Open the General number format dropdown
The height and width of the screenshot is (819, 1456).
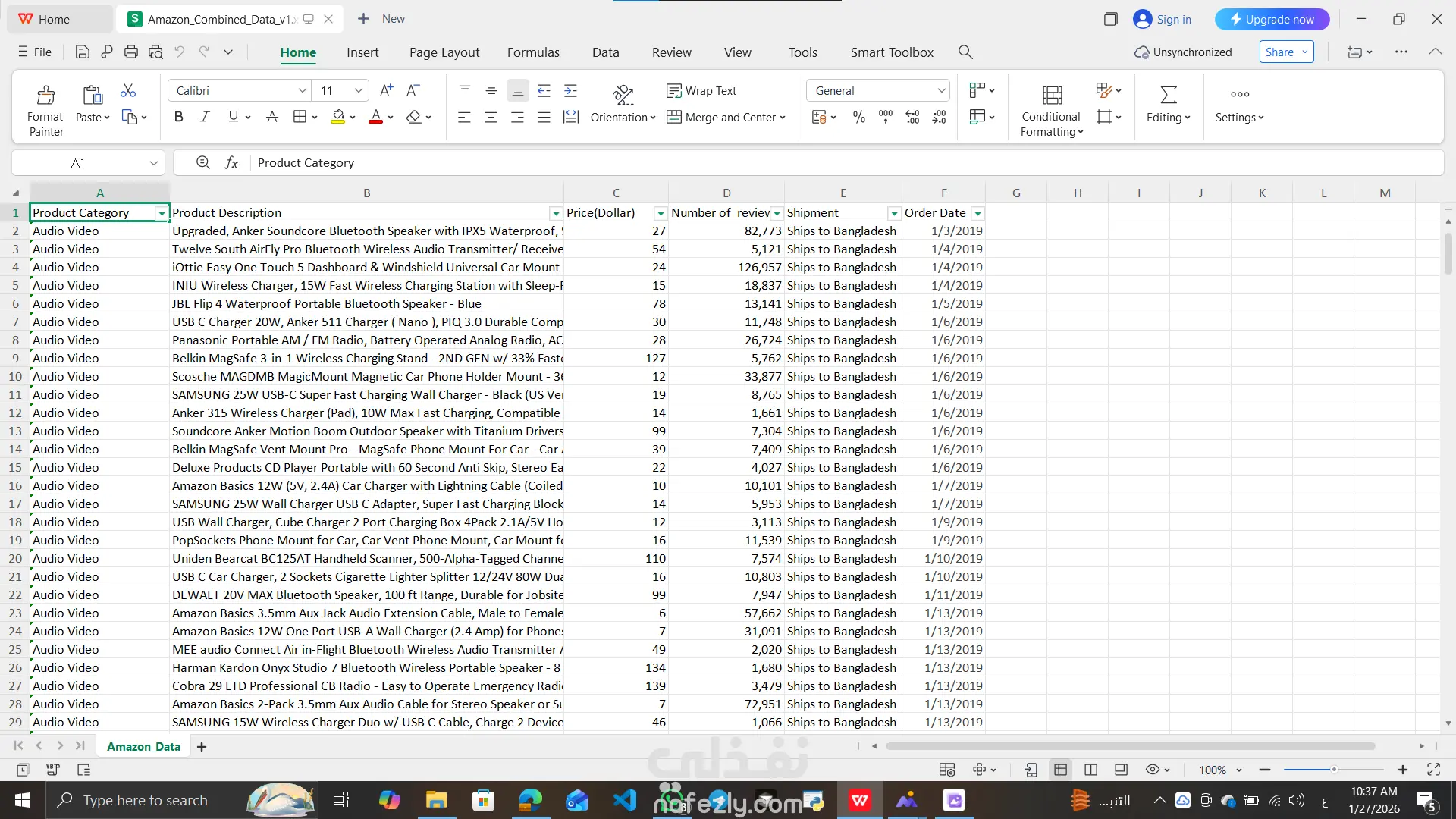(941, 91)
